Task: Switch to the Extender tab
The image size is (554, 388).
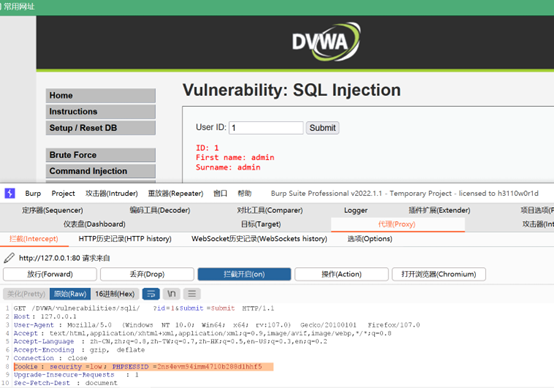Action: pos(439,210)
